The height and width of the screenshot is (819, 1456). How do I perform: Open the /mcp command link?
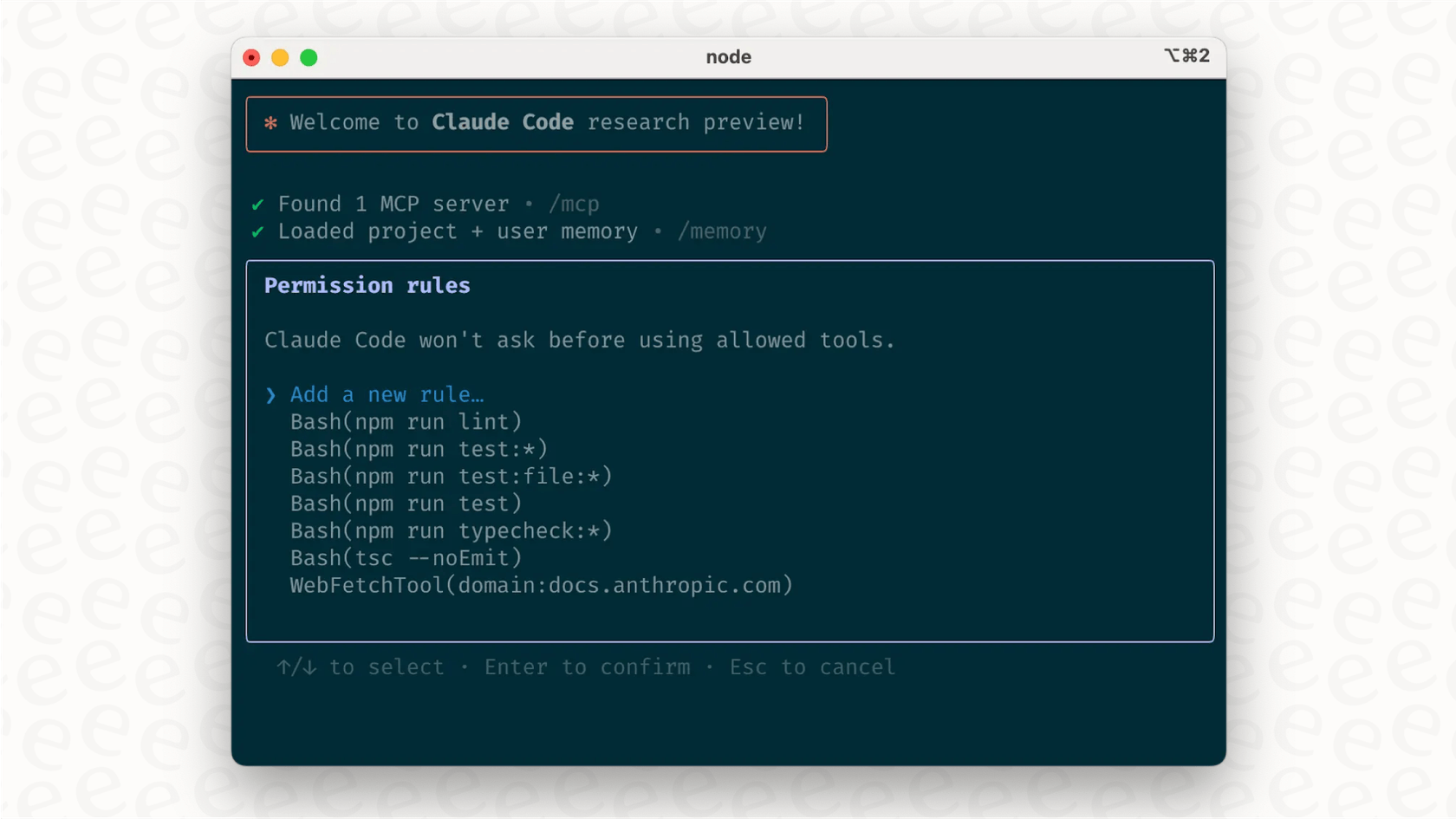[x=574, y=205]
